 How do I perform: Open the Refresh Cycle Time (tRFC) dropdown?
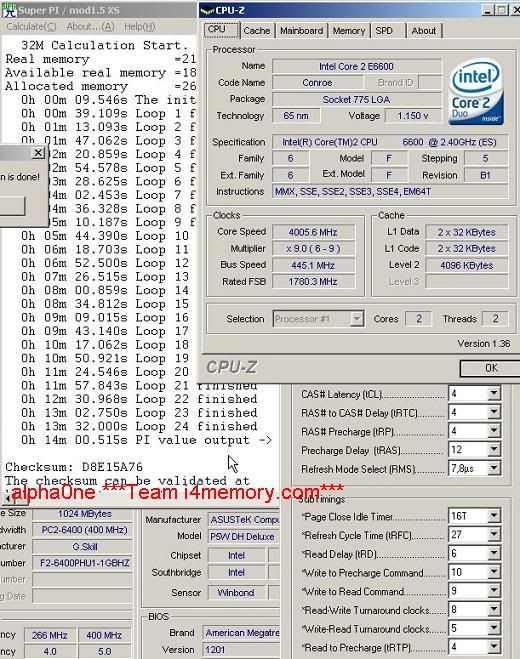pyautogui.click(x=494, y=535)
